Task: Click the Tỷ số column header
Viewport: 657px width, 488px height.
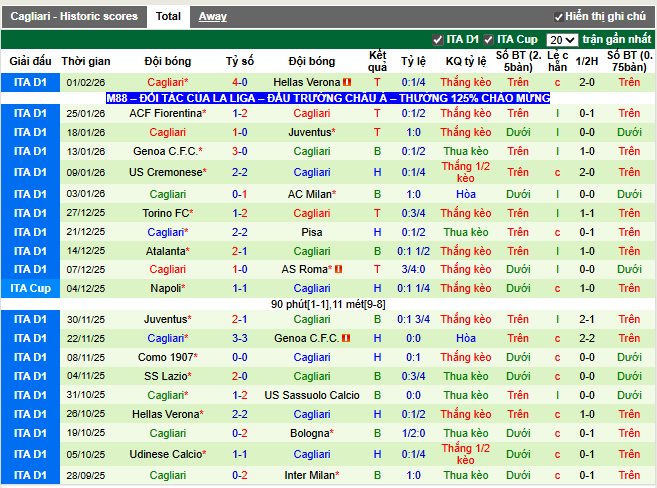Action: point(240,61)
